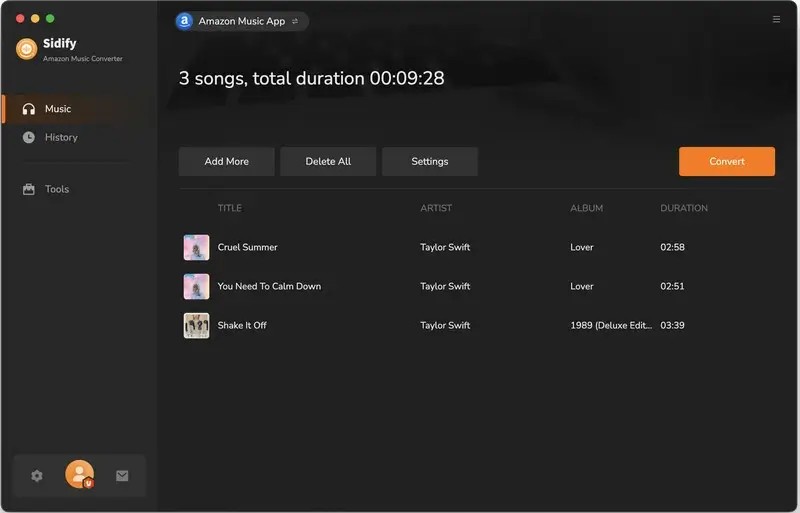This screenshot has height=513, width=800.
Task: Click the 1989 (Deluxe Edit... album cell
Action: 611,325
